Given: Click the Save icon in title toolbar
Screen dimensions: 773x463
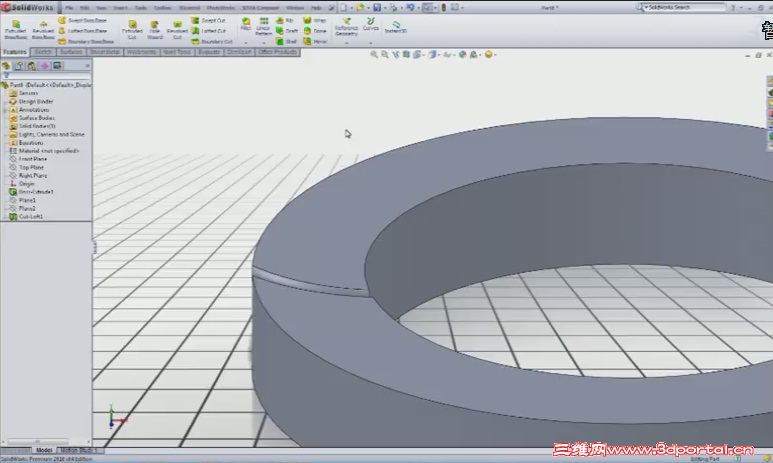Looking at the screenshot, I should 377,7.
